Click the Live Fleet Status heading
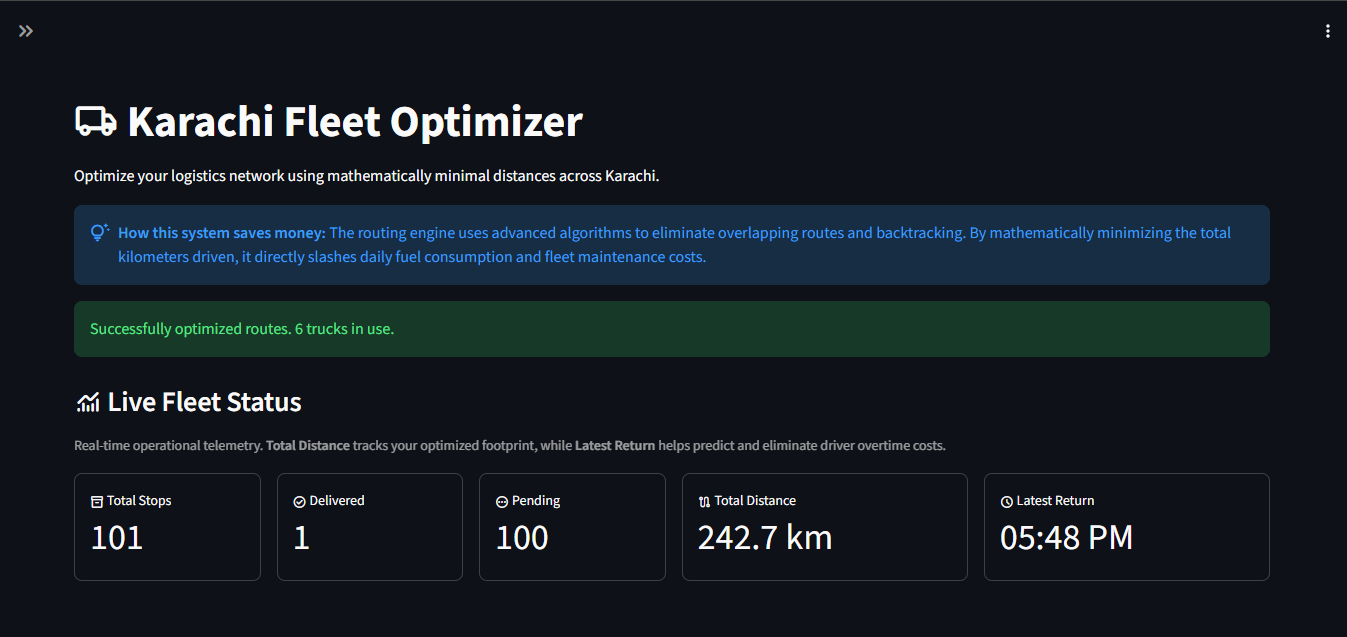 click(205, 403)
